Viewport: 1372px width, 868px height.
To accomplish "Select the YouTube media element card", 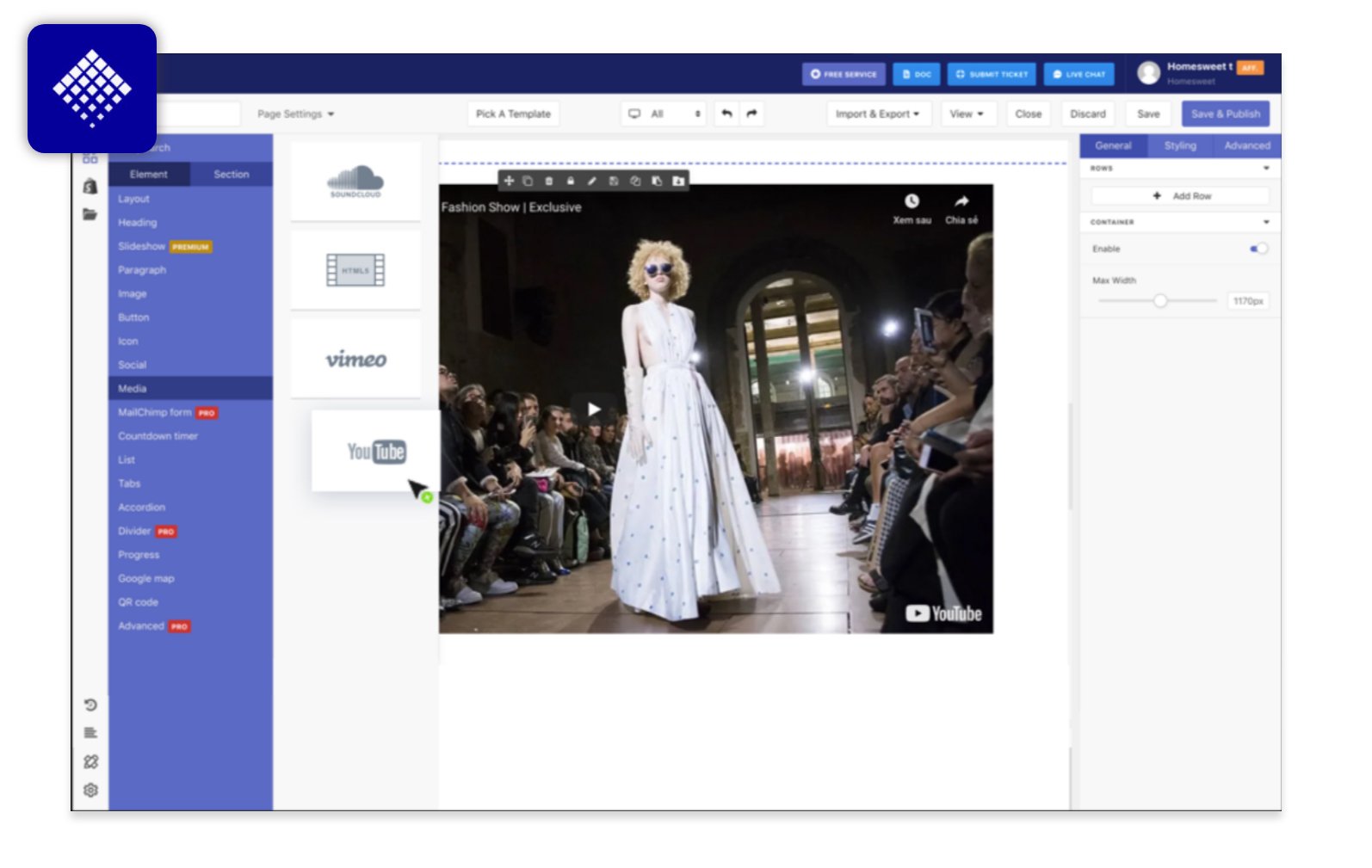I will coord(376,451).
